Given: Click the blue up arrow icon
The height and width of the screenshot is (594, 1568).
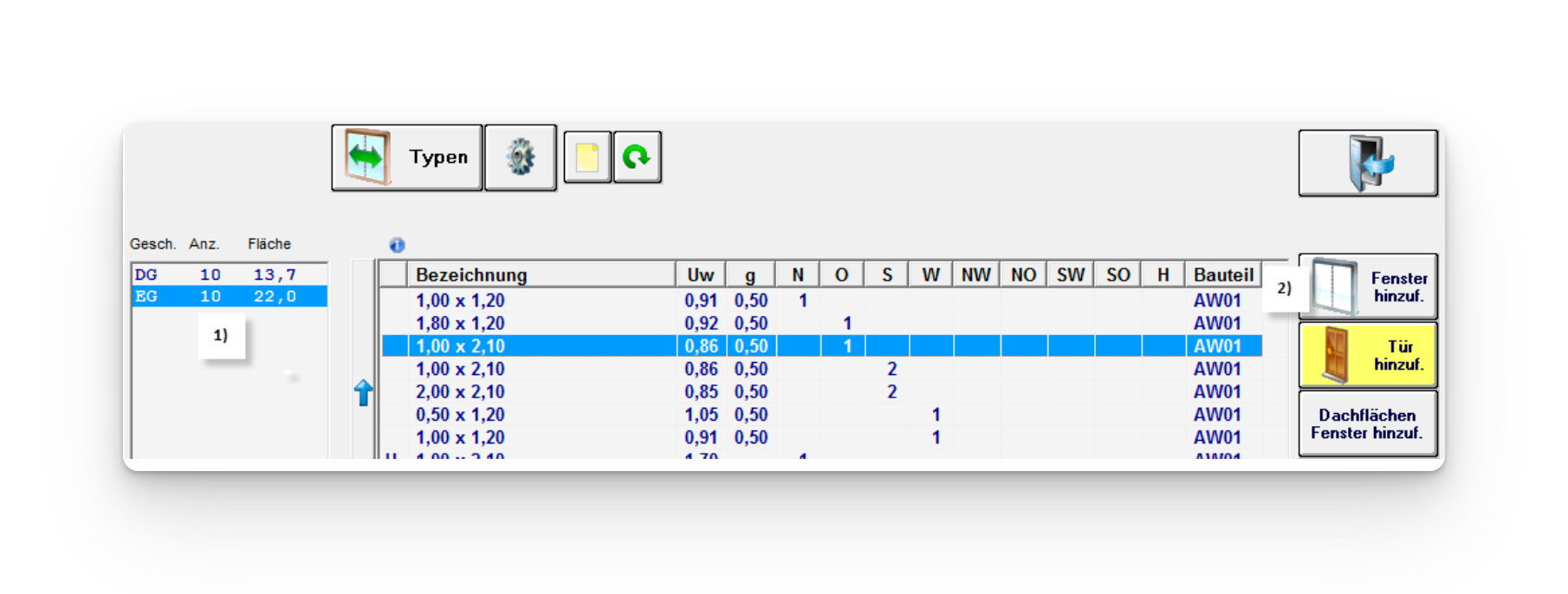Looking at the screenshot, I should click(x=364, y=392).
